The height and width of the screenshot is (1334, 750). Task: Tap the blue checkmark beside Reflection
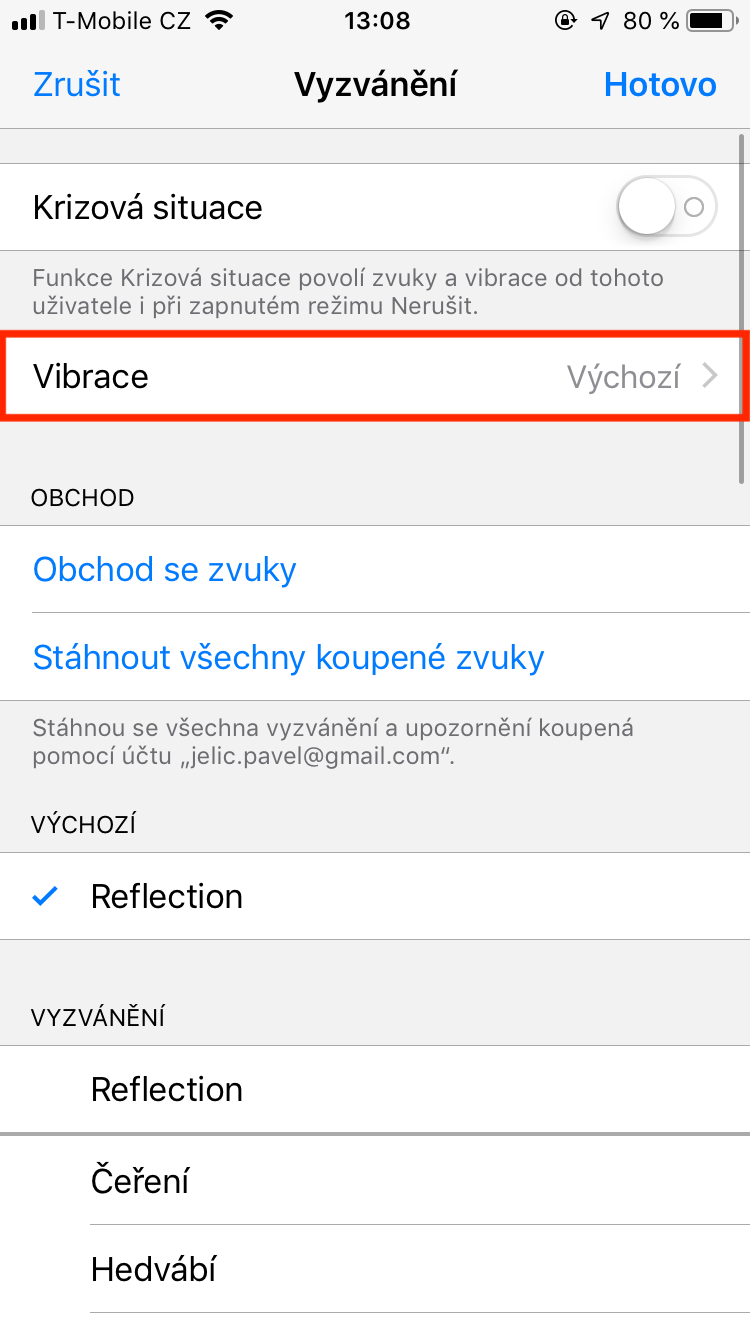point(45,896)
